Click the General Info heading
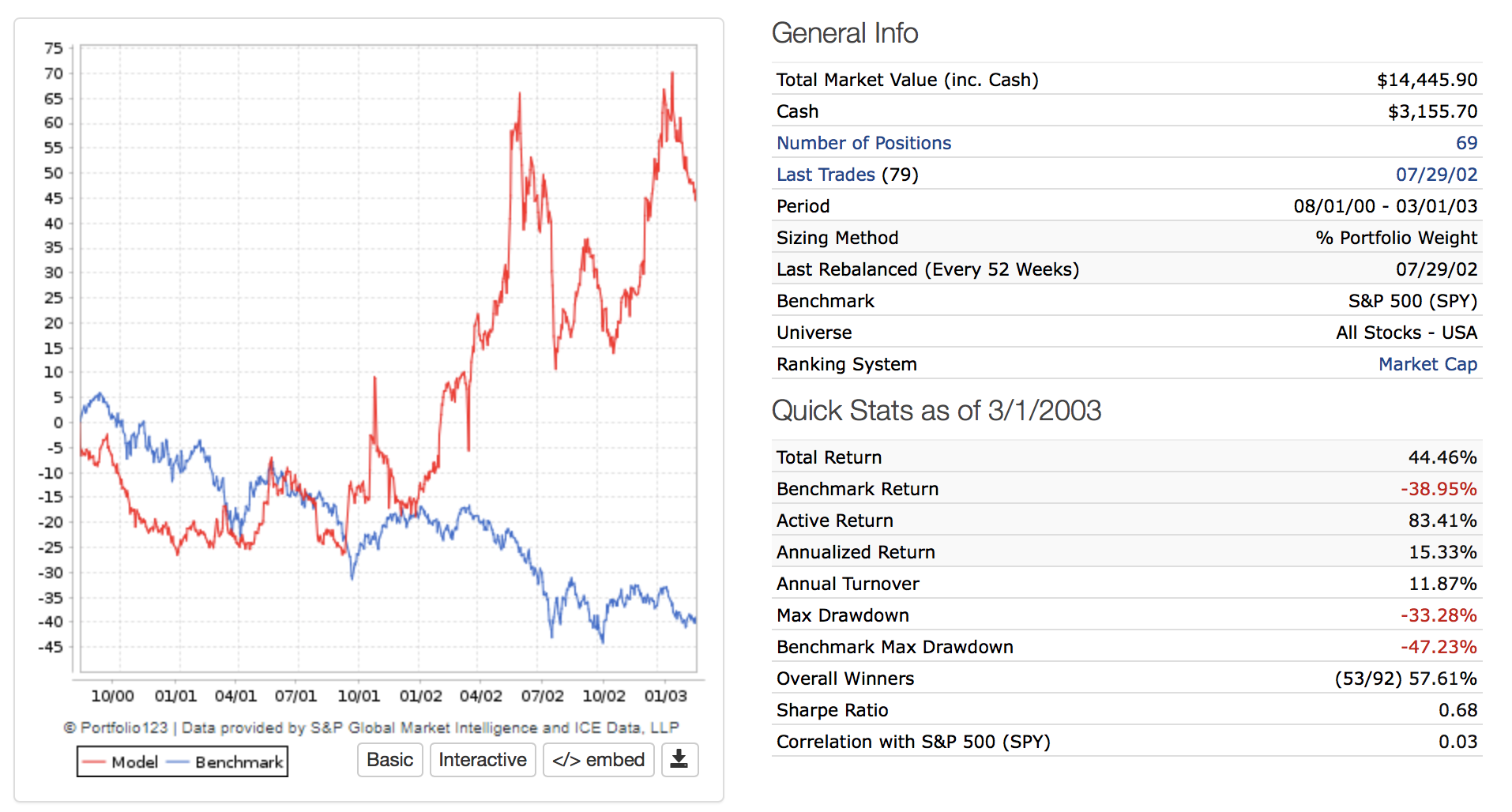Viewport: 1512px width, 812px height. 844,33
